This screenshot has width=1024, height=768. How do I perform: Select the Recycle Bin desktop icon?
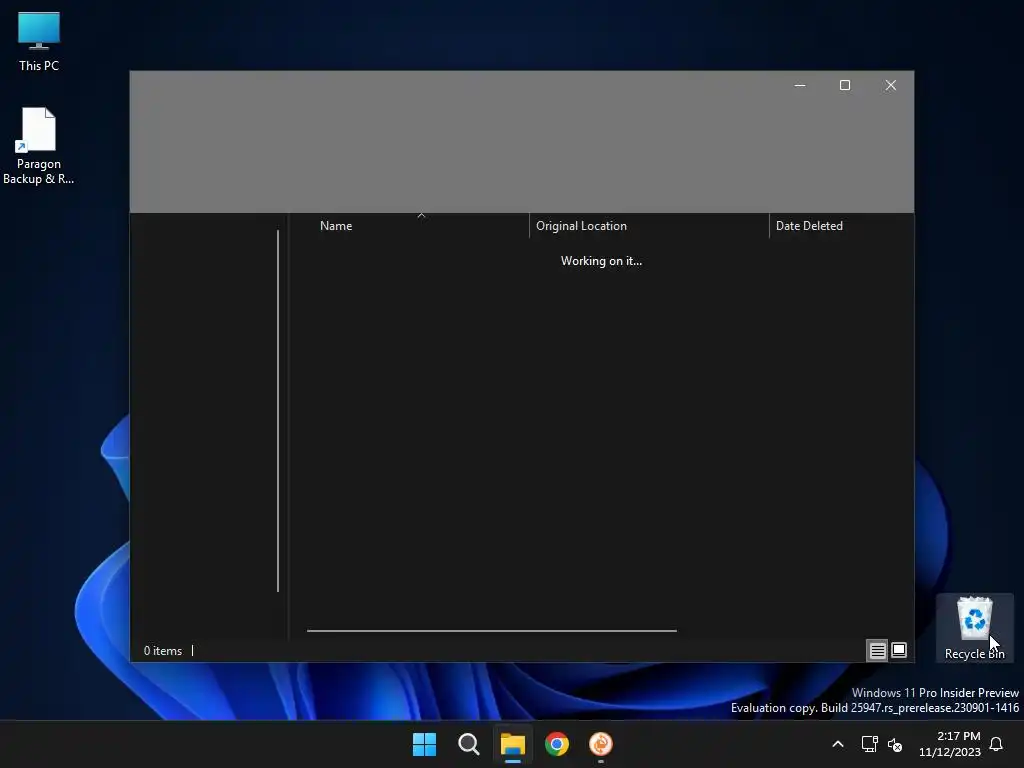[x=974, y=628]
